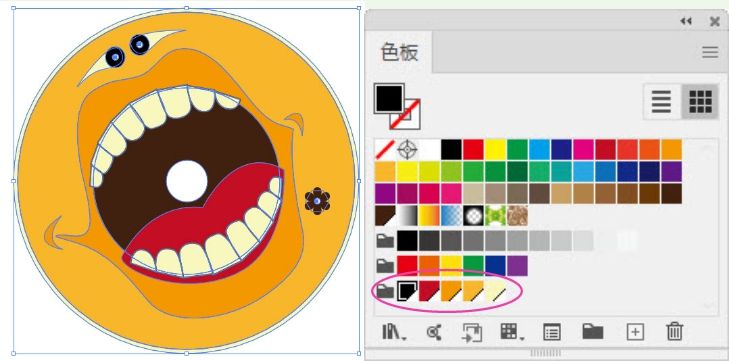Viewport: 729px width, 361px height.
Task: Switch swatches to thumbnail grid view
Action: (701, 101)
